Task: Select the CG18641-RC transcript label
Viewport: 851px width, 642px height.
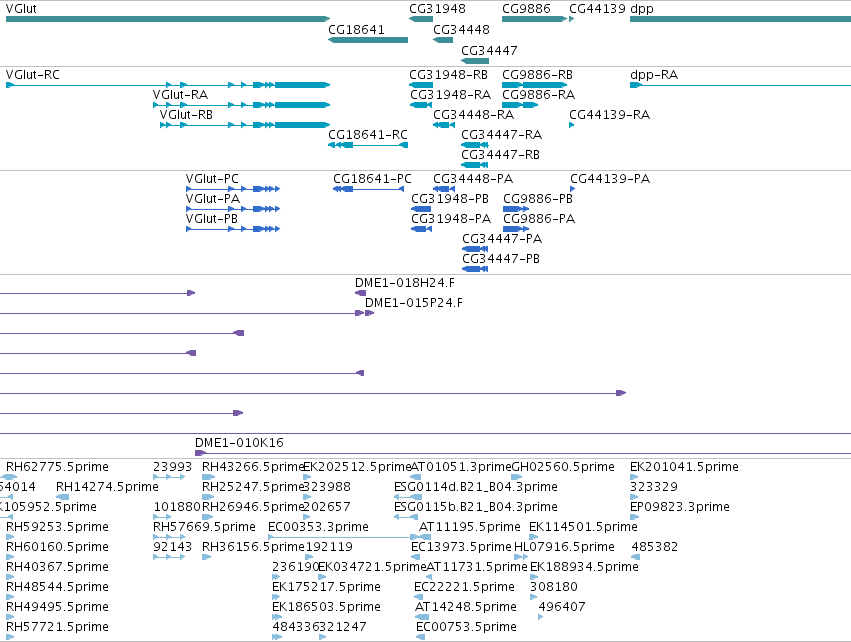Action: pos(368,135)
